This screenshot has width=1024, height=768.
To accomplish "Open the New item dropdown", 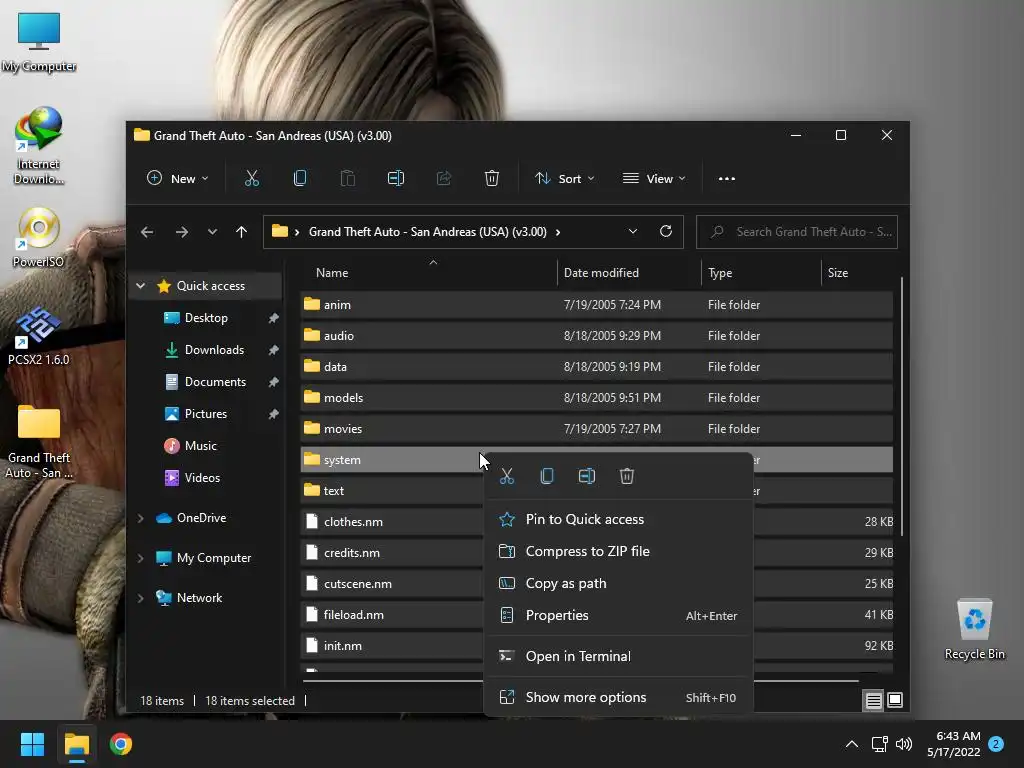I will point(178,178).
